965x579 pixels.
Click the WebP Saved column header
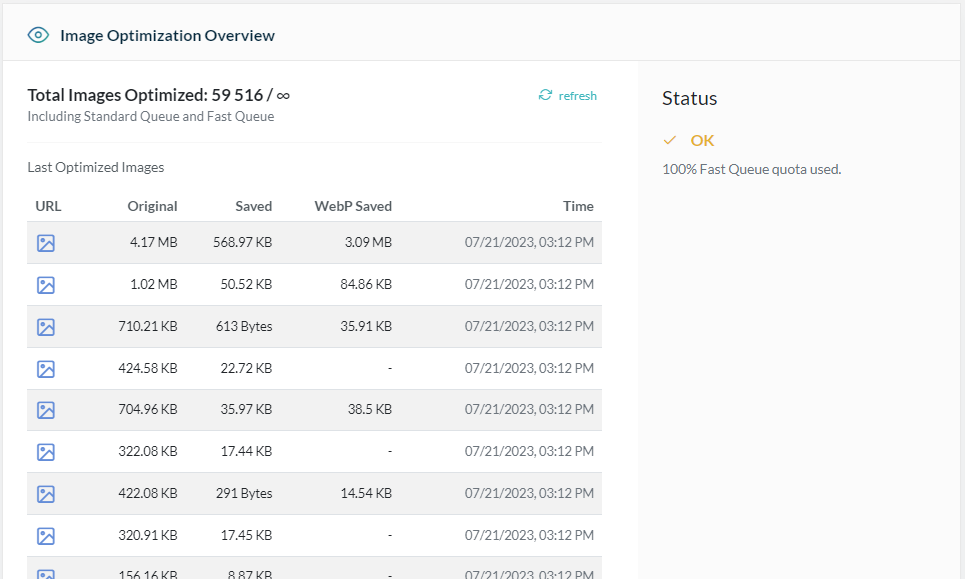coord(353,206)
